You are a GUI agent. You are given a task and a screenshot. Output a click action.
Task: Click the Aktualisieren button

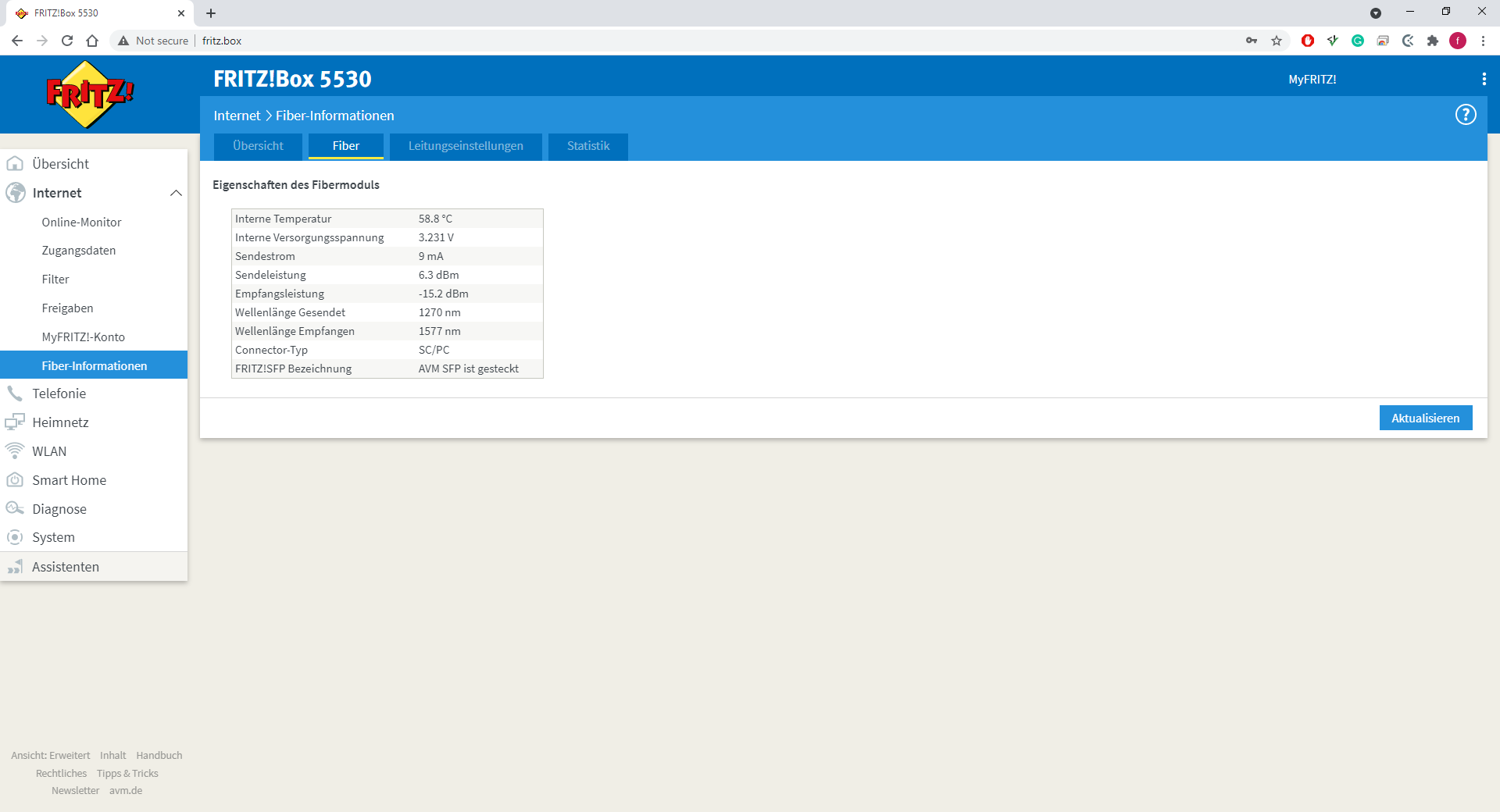coord(1426,418)
